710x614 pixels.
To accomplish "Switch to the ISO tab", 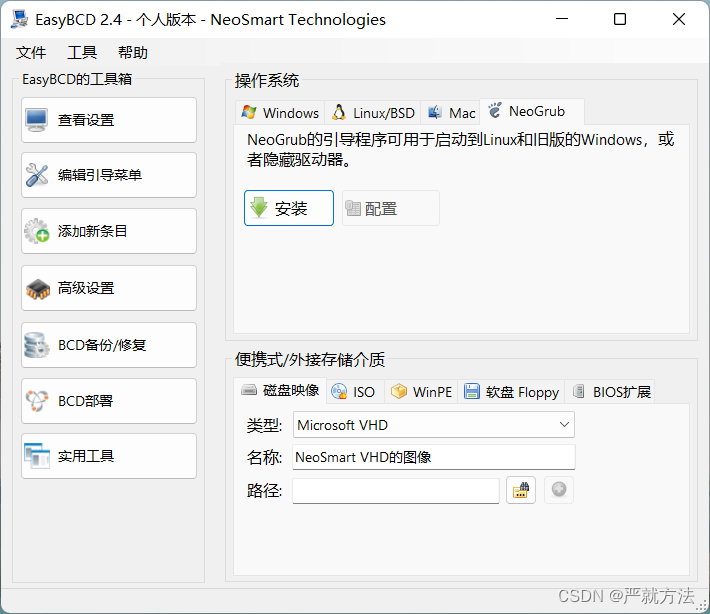I will coord(355,392).
